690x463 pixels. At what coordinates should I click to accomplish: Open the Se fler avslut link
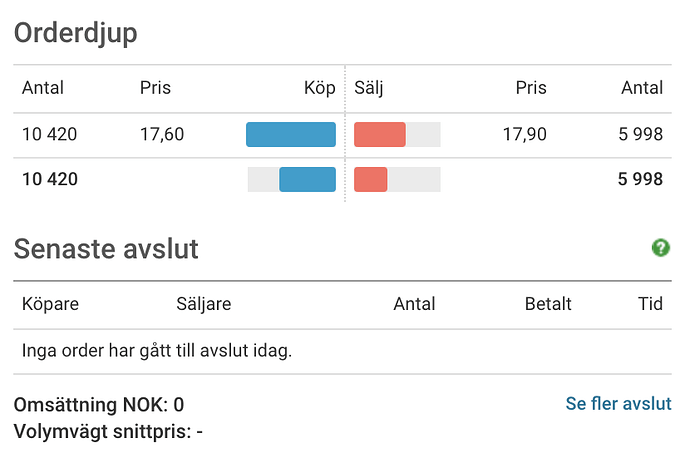[x=618, y=404]
